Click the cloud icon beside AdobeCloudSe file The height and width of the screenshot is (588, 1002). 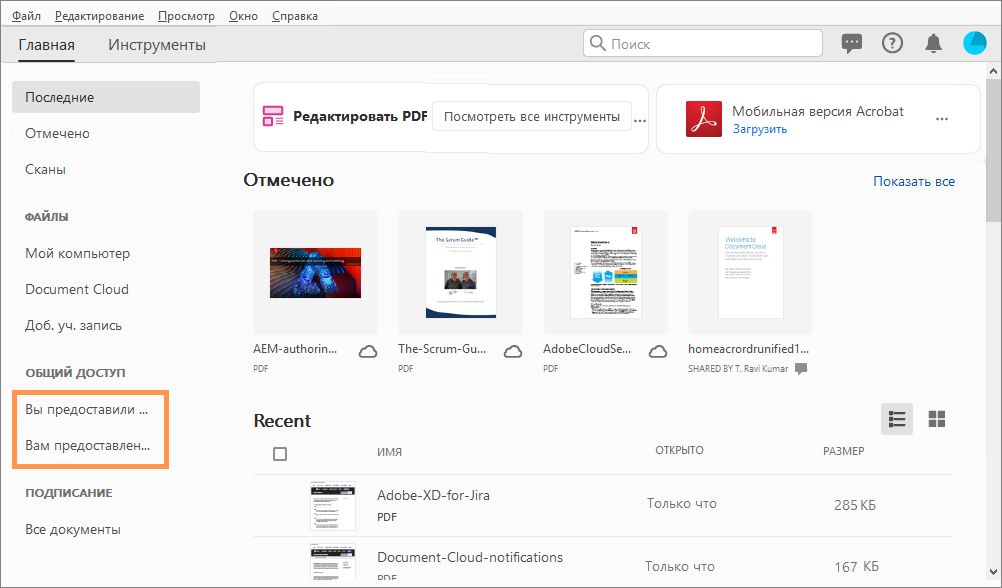point(658,352)
